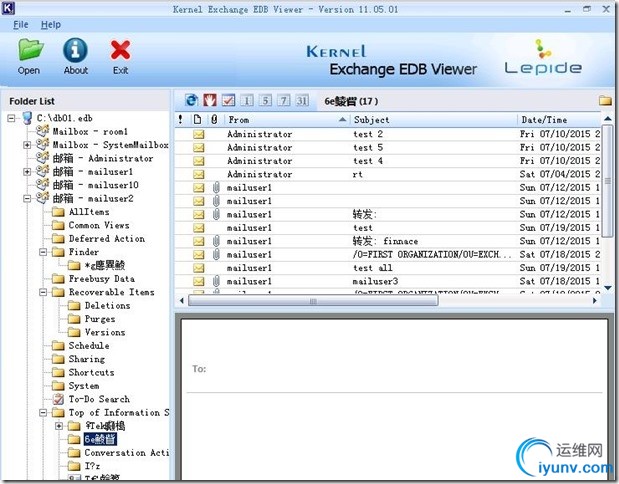Image resolution: width=619 pixels, height=484 pixels.
Task: Select the Administrator message titled rt
Action: tap(388, 174)
